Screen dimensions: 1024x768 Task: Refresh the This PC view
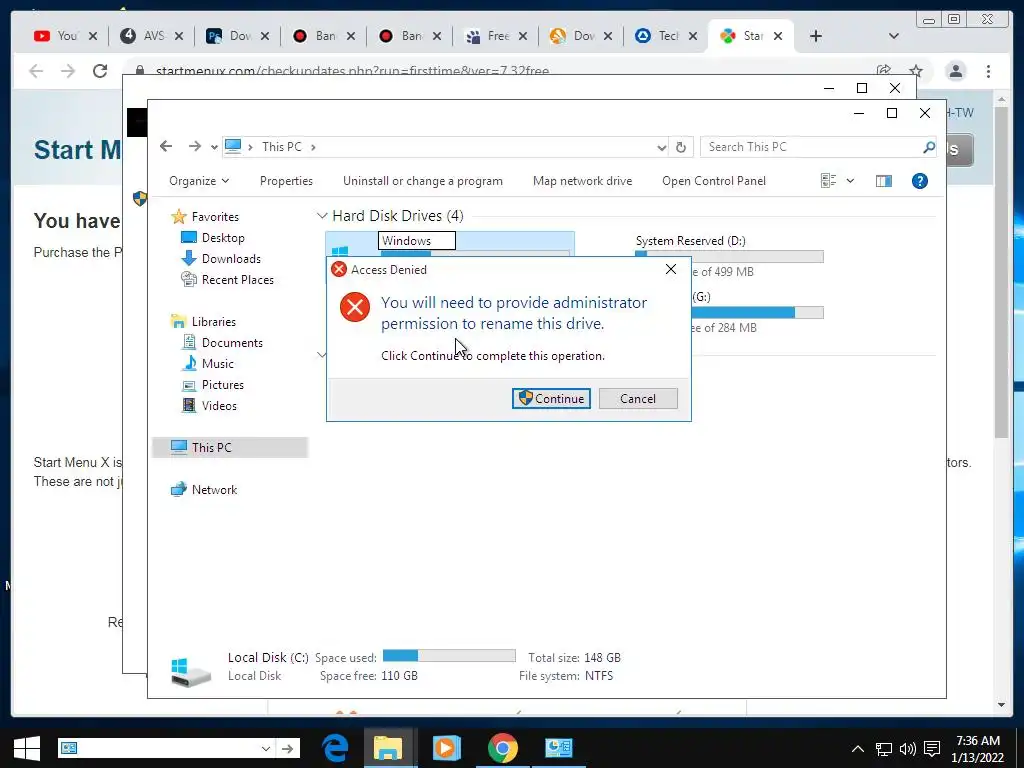[x=680, y=147]
